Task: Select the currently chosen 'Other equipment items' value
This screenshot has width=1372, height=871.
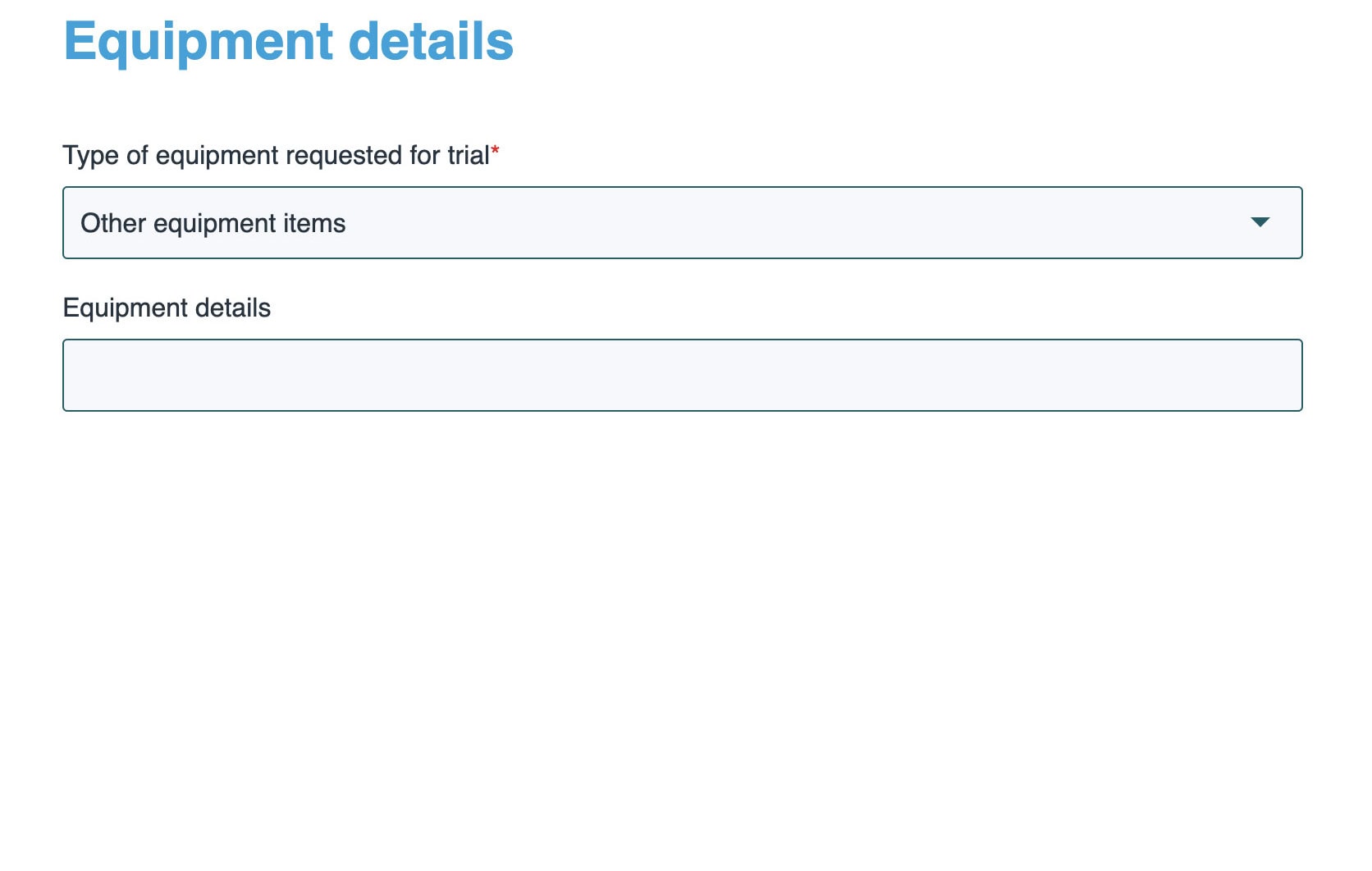Action: (x=213, y=222)
